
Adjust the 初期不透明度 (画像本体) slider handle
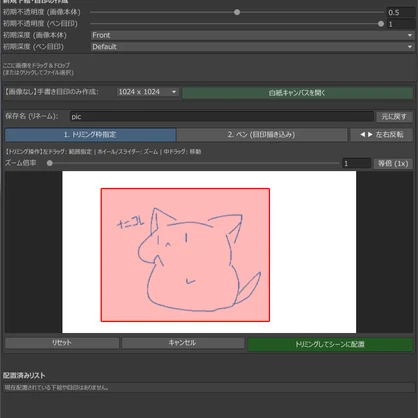click(237, 12)
